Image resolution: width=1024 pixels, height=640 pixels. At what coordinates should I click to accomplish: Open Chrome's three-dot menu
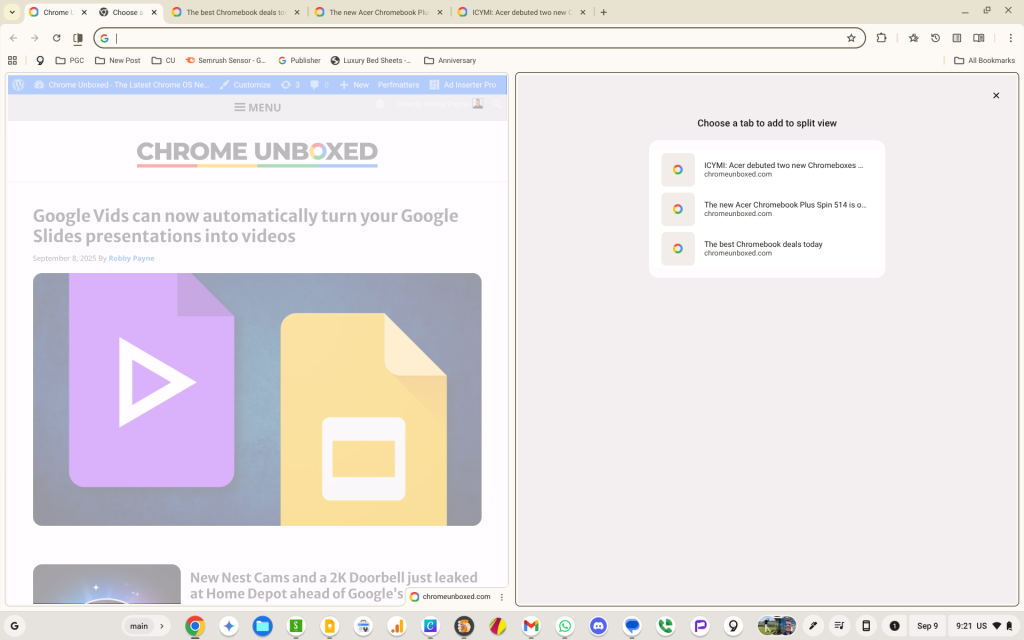1013,38
